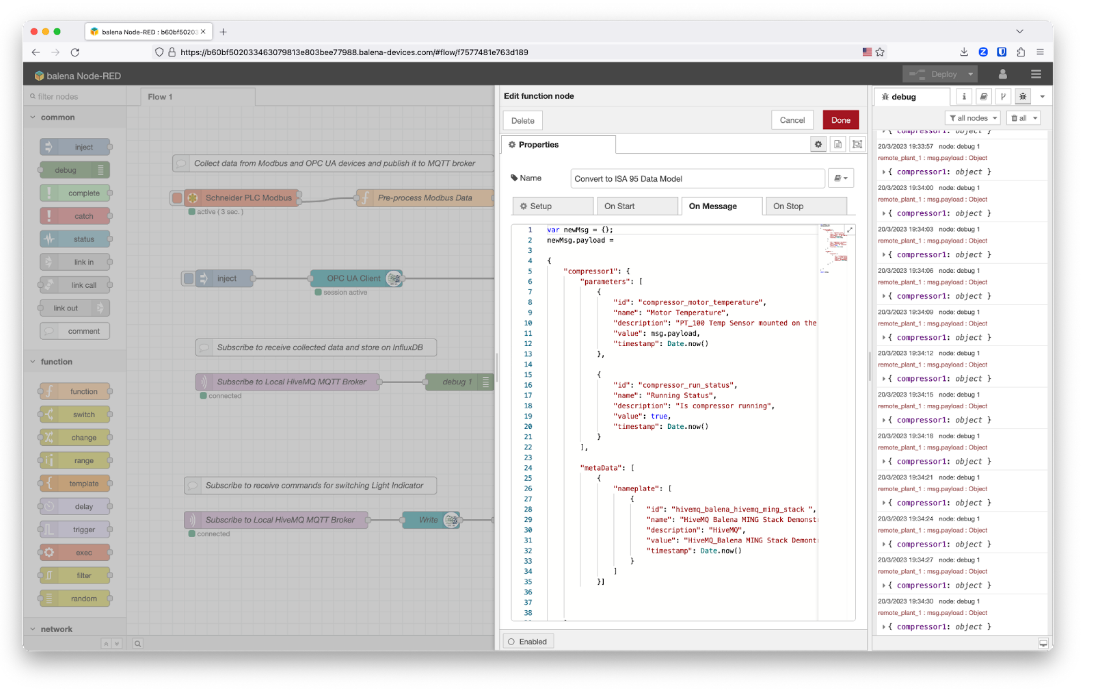Select the exec node from the palette

pos(75,552)
